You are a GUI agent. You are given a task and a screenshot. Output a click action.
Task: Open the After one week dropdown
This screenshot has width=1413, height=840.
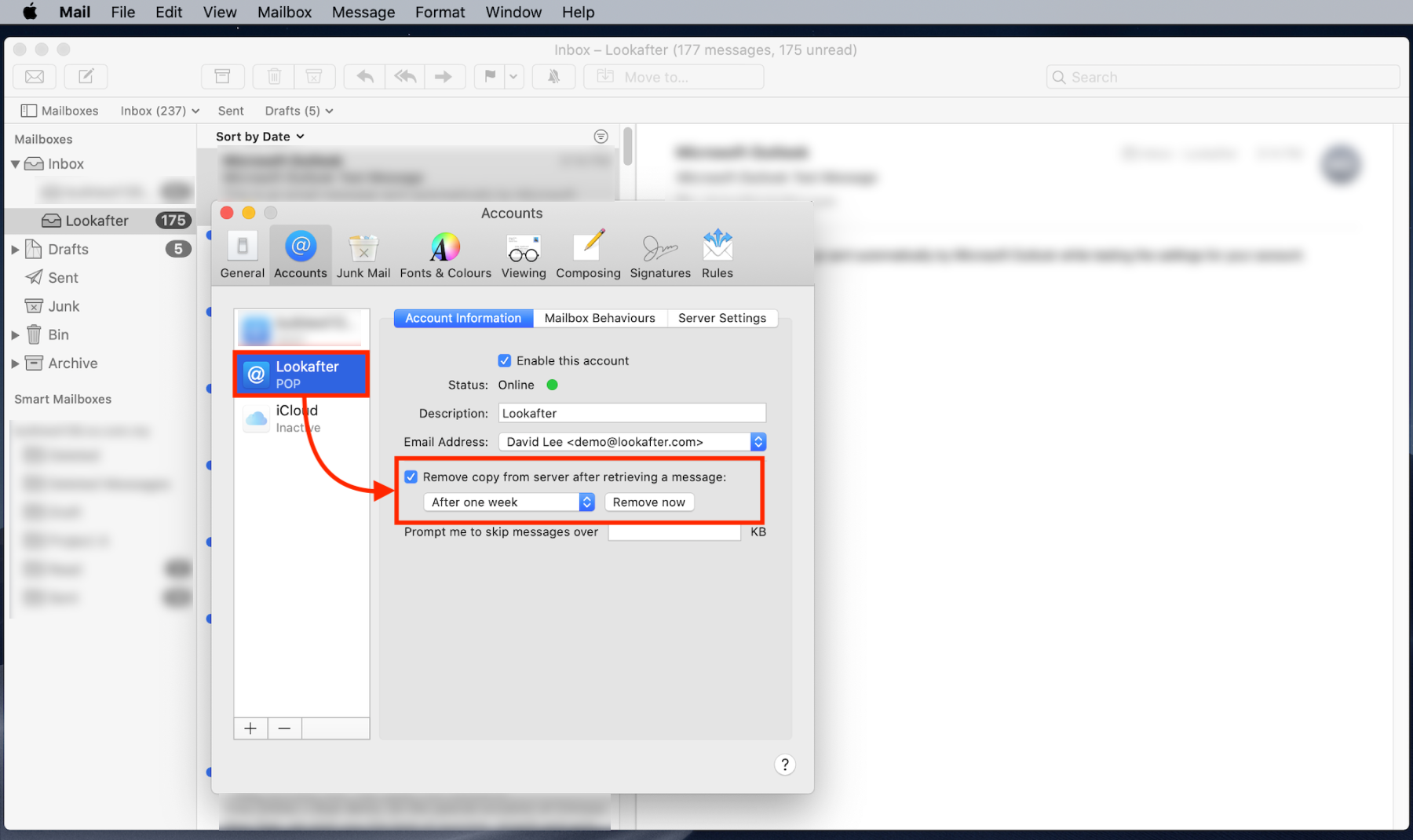pyautogui.click(x=509, y=502)
